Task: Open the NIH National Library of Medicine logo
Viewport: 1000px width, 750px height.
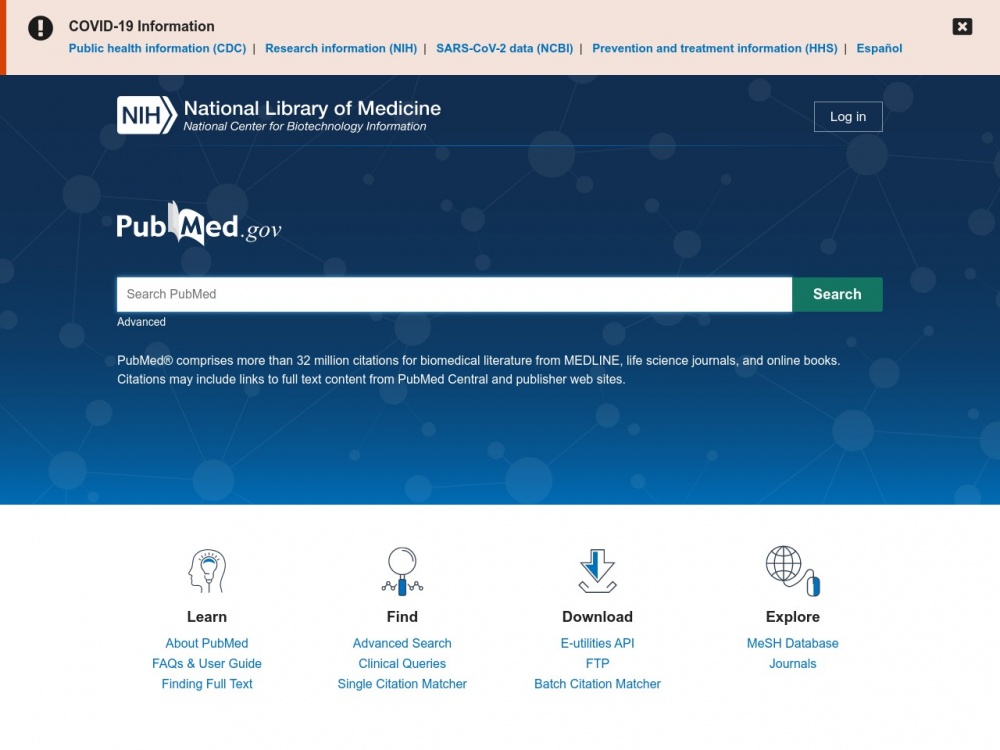Action: click(x=279, y=115)
